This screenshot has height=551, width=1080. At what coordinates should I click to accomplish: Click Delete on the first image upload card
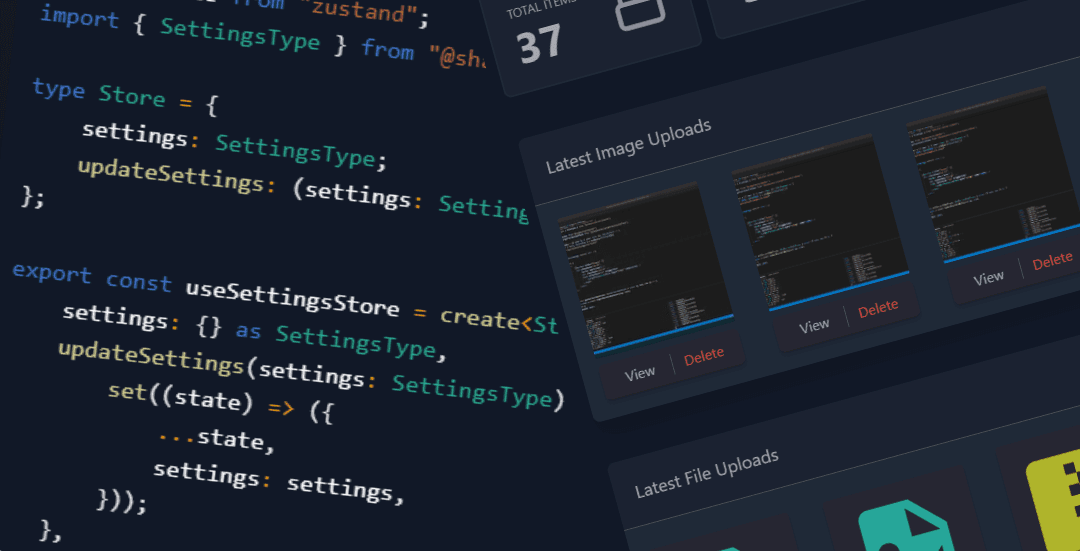tap(703, 356)
